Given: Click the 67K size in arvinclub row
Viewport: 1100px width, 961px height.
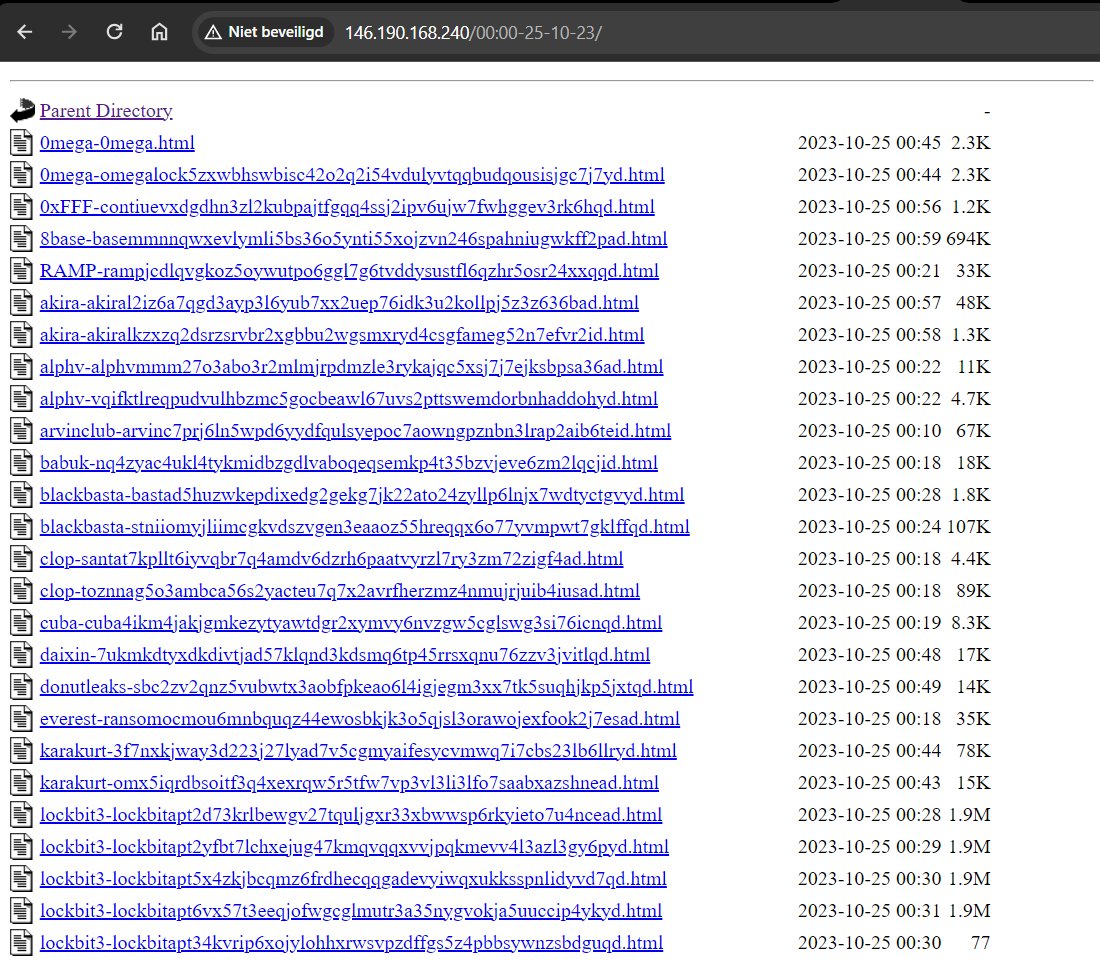Looking at the screenshot, I should pos(973,431).
